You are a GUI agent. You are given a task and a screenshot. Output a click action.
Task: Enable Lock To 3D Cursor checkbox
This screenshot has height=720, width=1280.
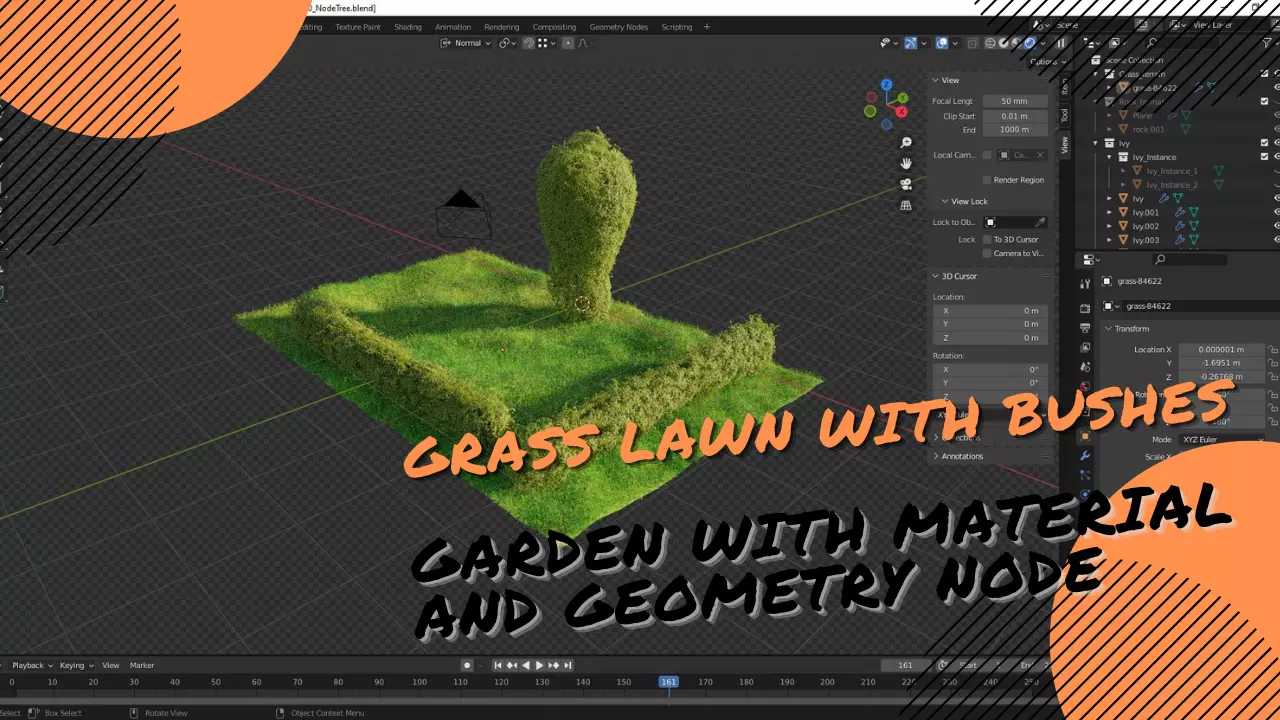[x=987, y=239]
